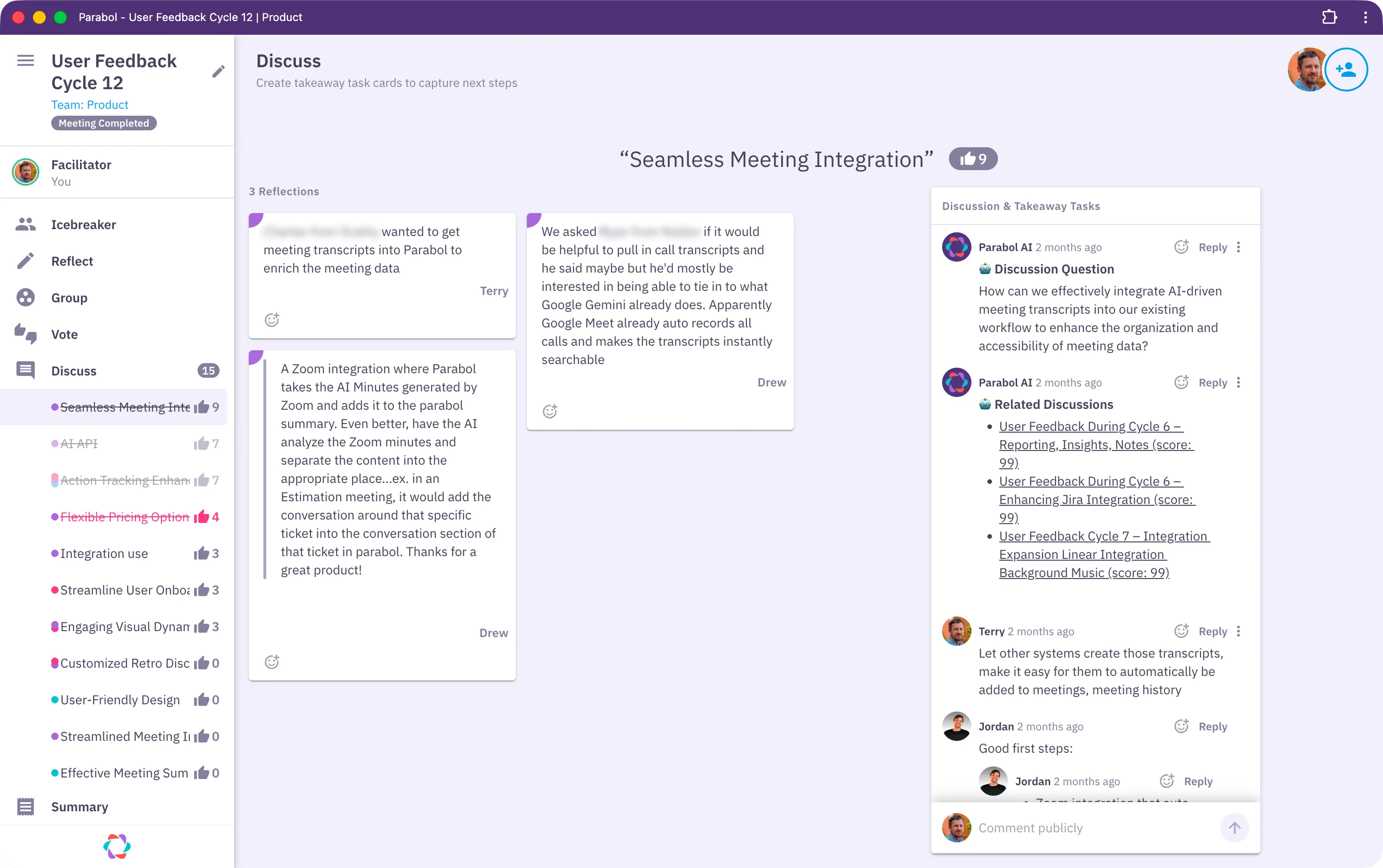React to Terry's comment
Viewport: 1383px width, 868px height.
(1181, 631)
